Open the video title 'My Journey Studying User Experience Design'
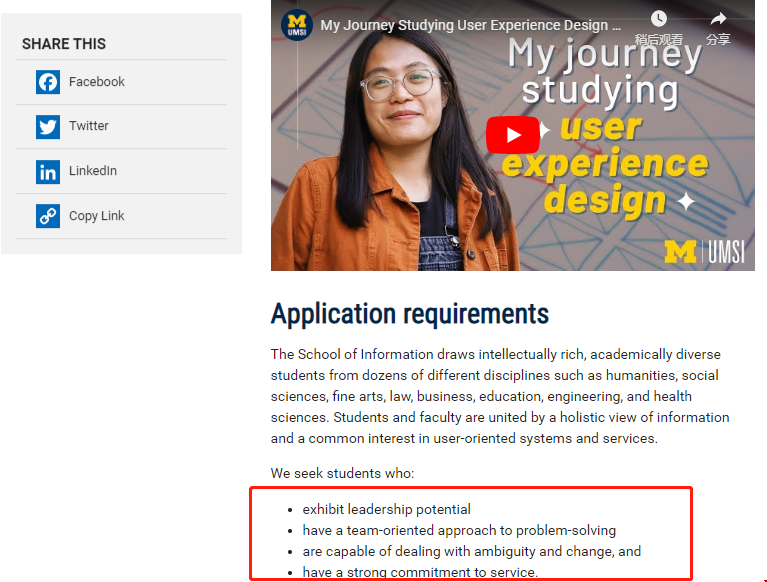This screenshot has height=582, width=767. (x=470, y=24)
